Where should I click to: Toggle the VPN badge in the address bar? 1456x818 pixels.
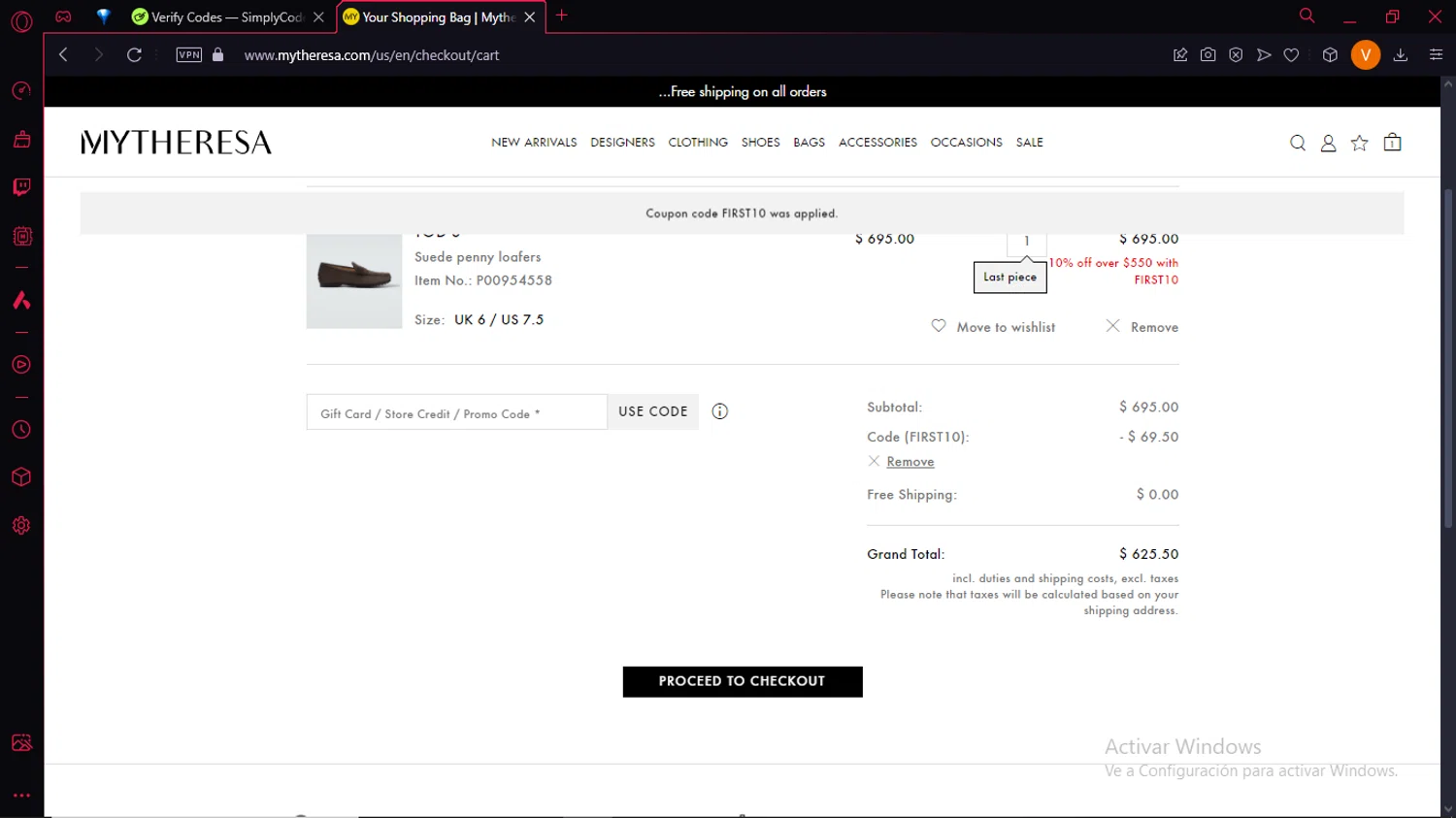click(189, 55)
